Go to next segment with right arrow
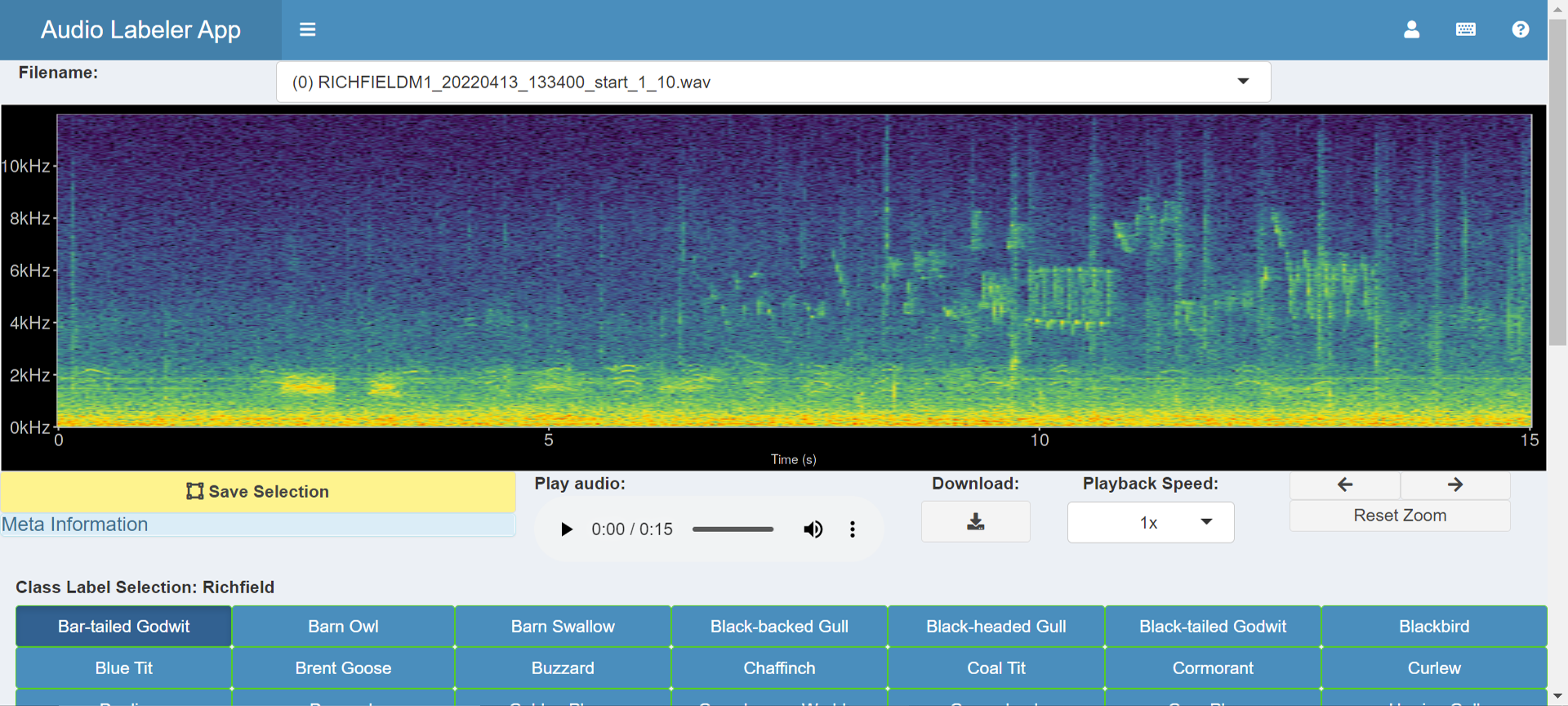The image size is (1568, 706). (1455, 485)
